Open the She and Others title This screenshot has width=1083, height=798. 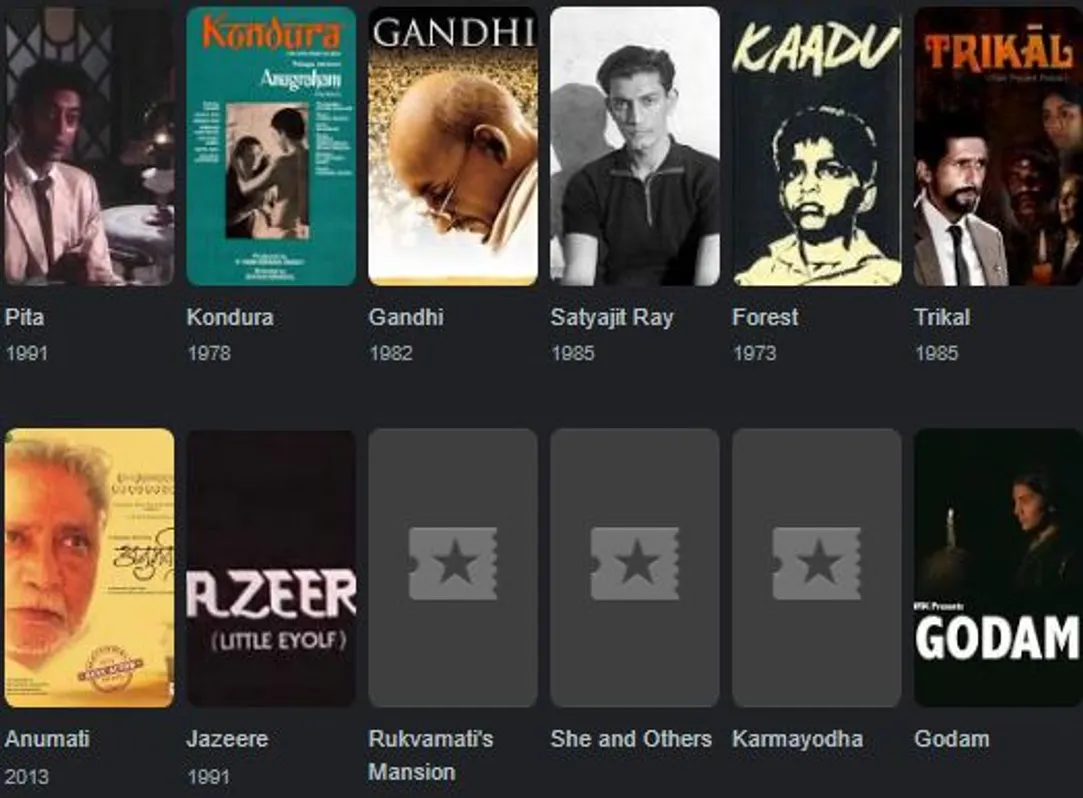[631, 739]
